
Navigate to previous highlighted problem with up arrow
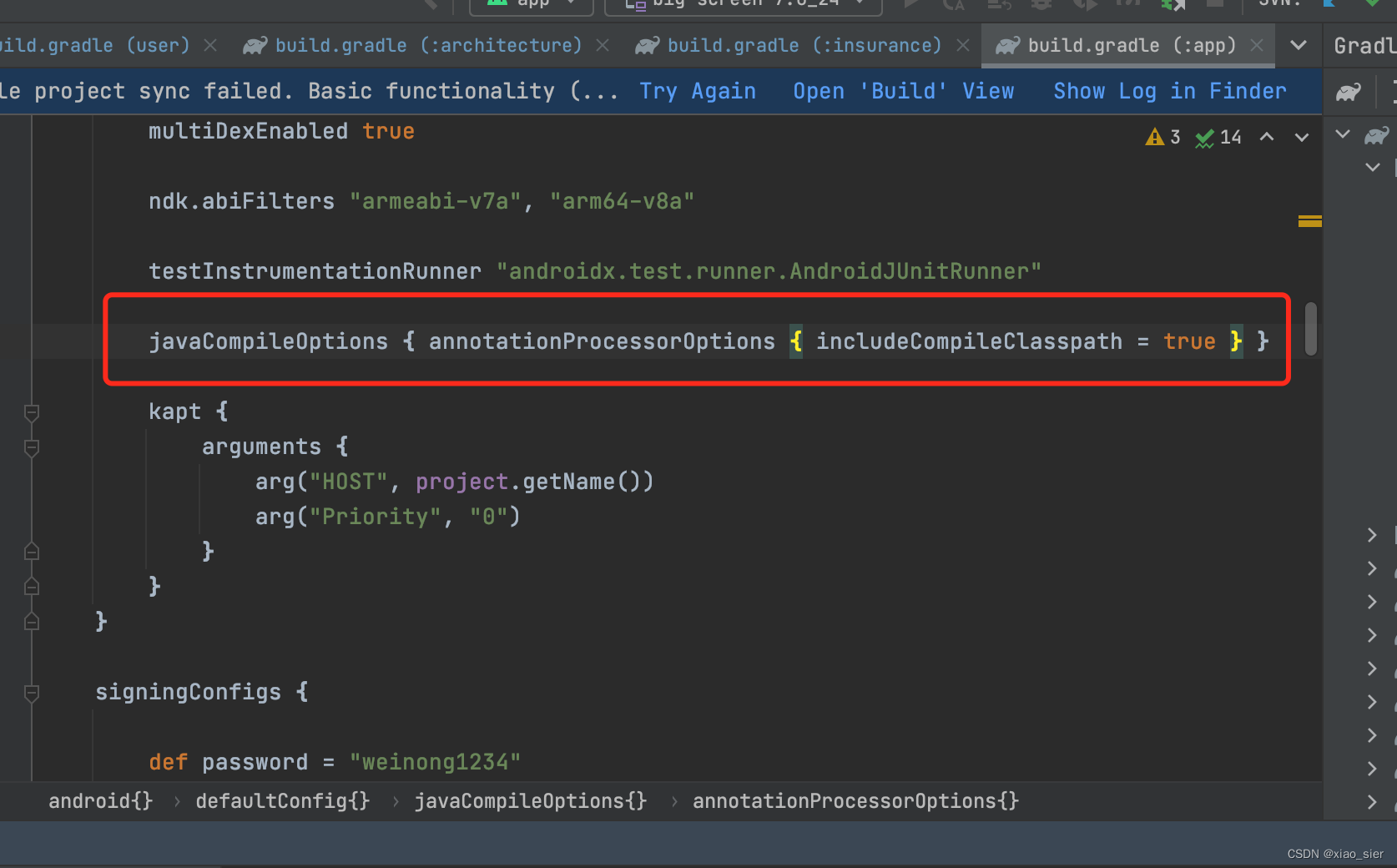(x=1267, y=136)
